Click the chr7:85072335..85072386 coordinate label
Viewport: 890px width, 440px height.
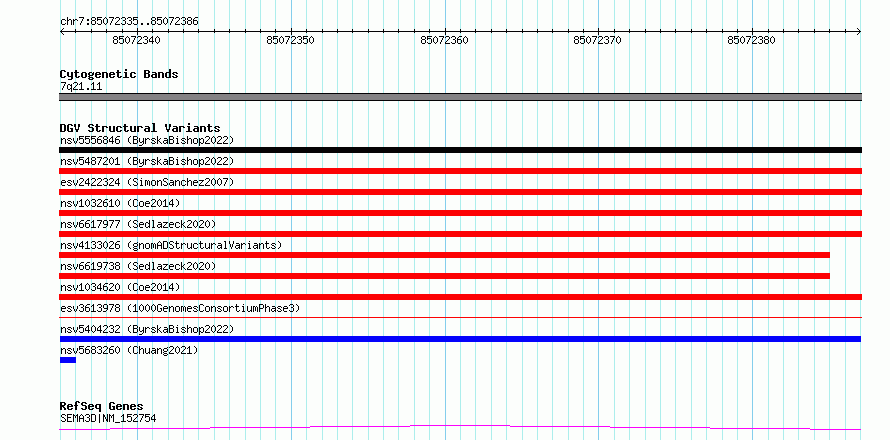129,22
